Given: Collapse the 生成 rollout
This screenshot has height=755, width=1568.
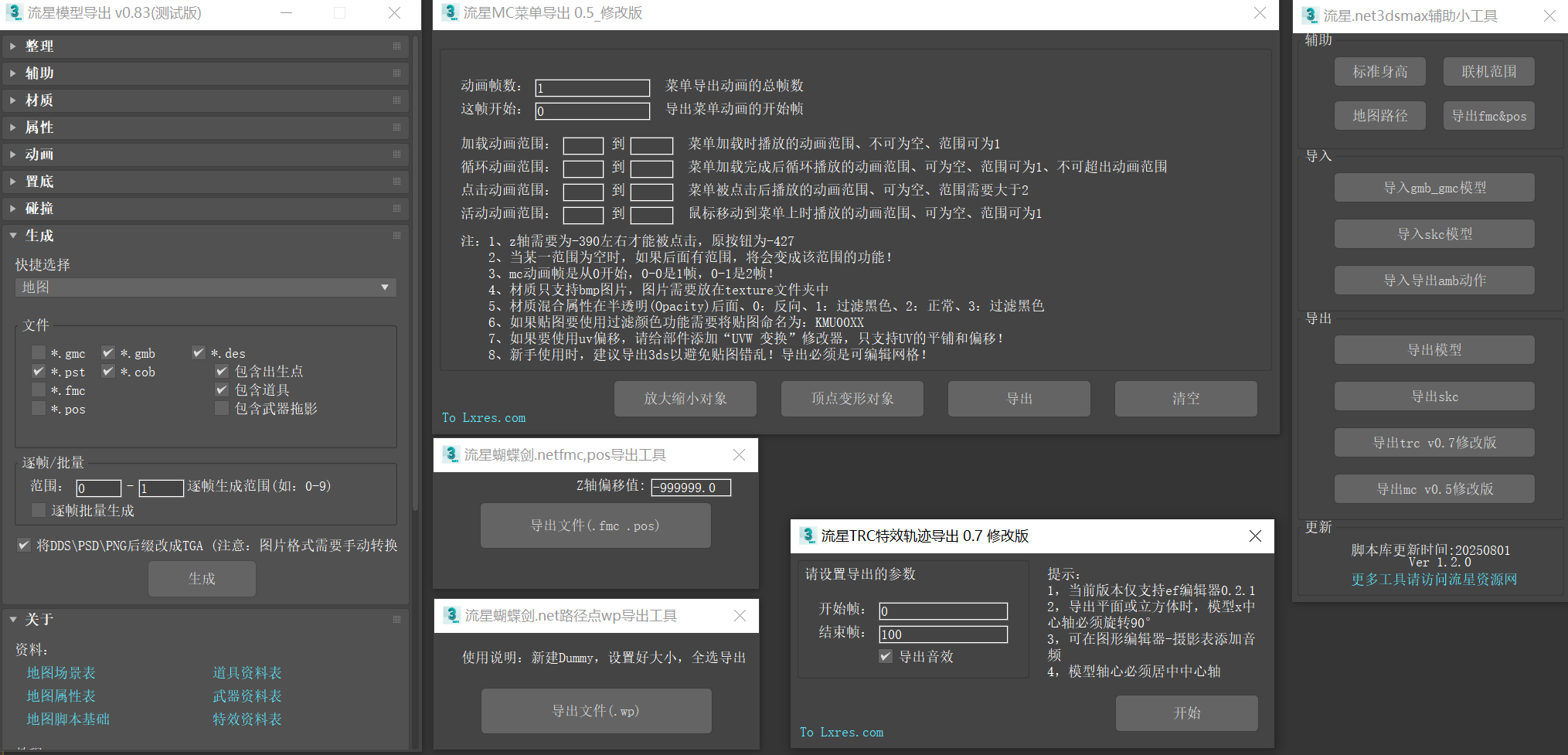Looking at the screenshot, I should [x=205, y=236].
